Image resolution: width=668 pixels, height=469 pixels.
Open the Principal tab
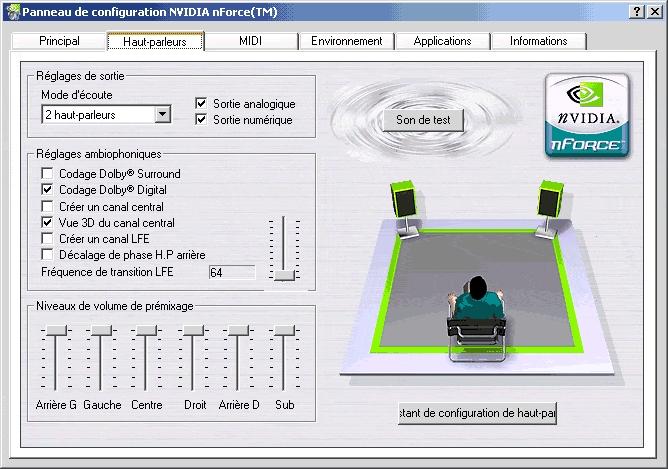pyautogui.click(x=59, y=41)
